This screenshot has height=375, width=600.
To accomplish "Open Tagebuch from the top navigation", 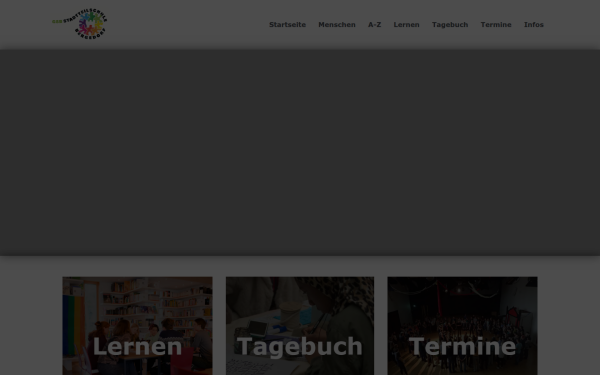I will coord(450,24).
